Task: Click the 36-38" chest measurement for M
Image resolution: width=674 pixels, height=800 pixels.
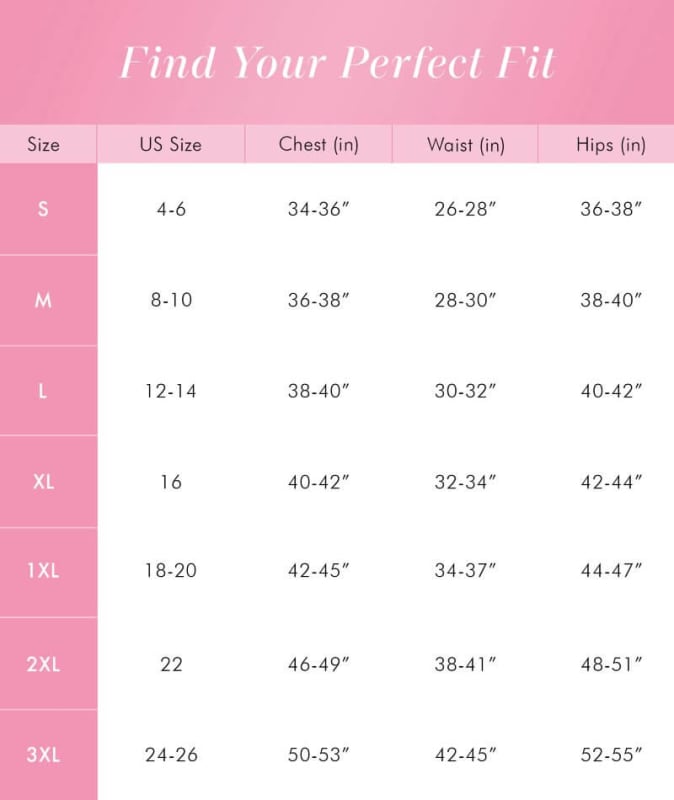Action: [x=318, y=300]
